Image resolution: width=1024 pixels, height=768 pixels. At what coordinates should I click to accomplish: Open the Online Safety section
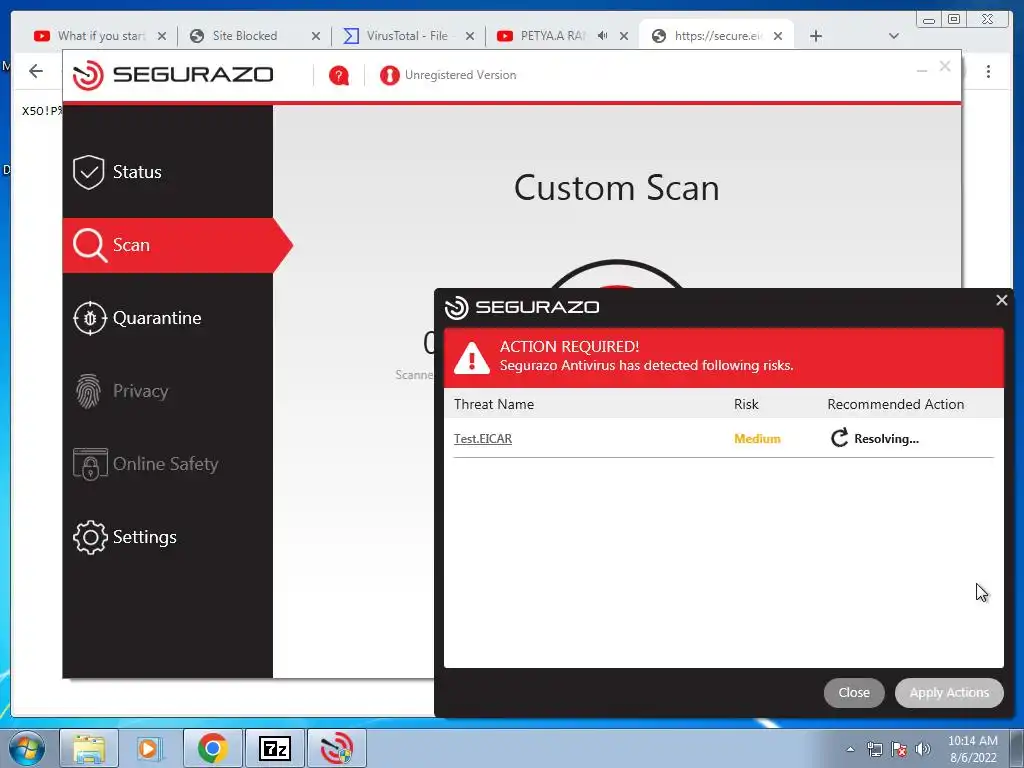click(x=168, y=464)
